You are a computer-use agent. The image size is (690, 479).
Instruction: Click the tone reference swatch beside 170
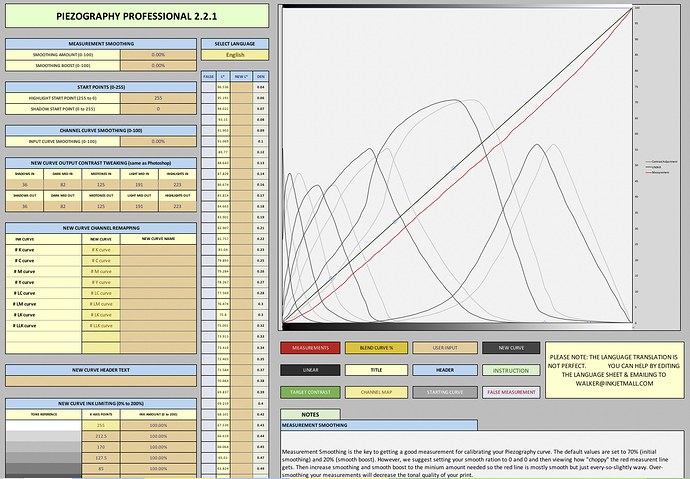pyautogui.click(x=44, y=447)
